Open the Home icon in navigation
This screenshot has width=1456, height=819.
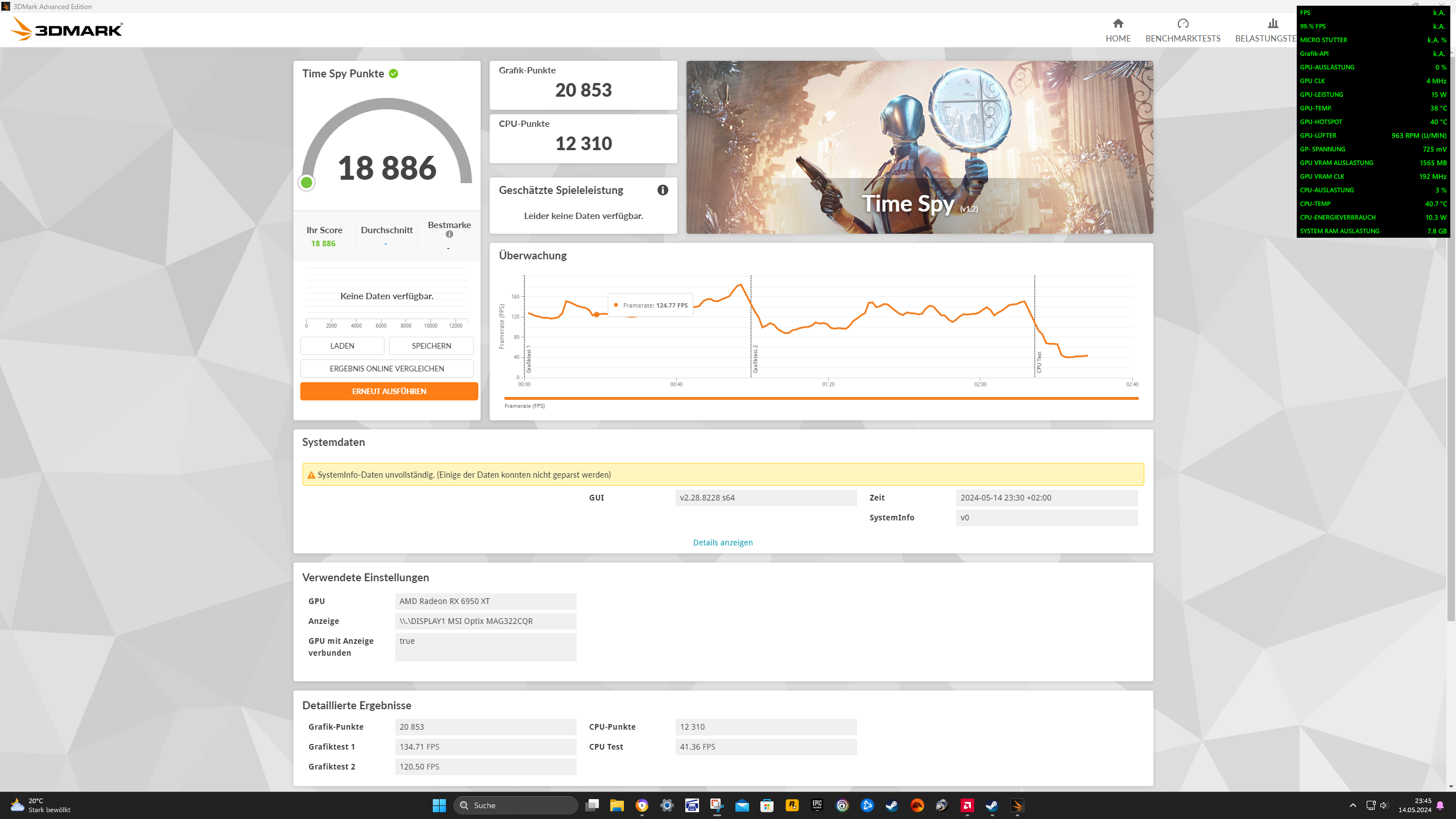(1118, 23)
